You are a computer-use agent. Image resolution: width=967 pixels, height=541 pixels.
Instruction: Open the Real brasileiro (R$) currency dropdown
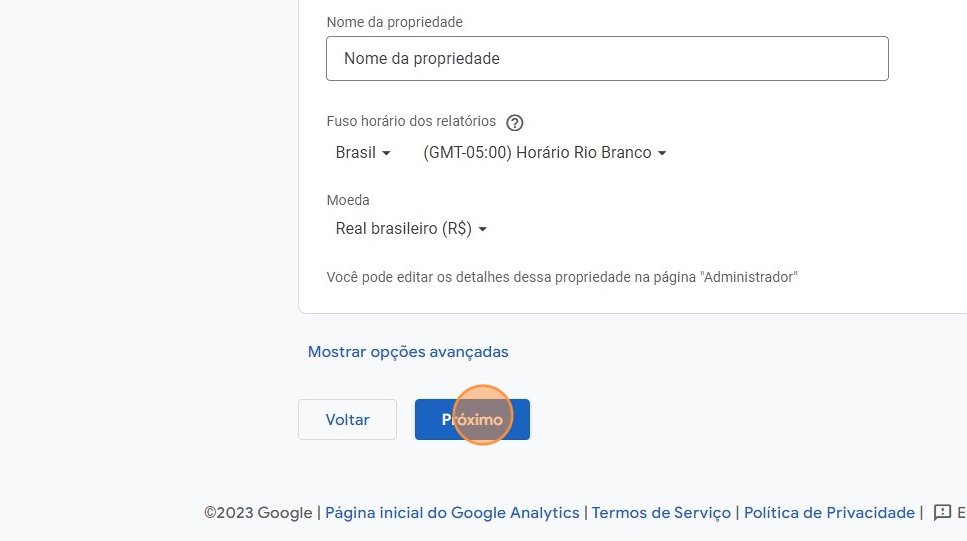pos(411,229)
